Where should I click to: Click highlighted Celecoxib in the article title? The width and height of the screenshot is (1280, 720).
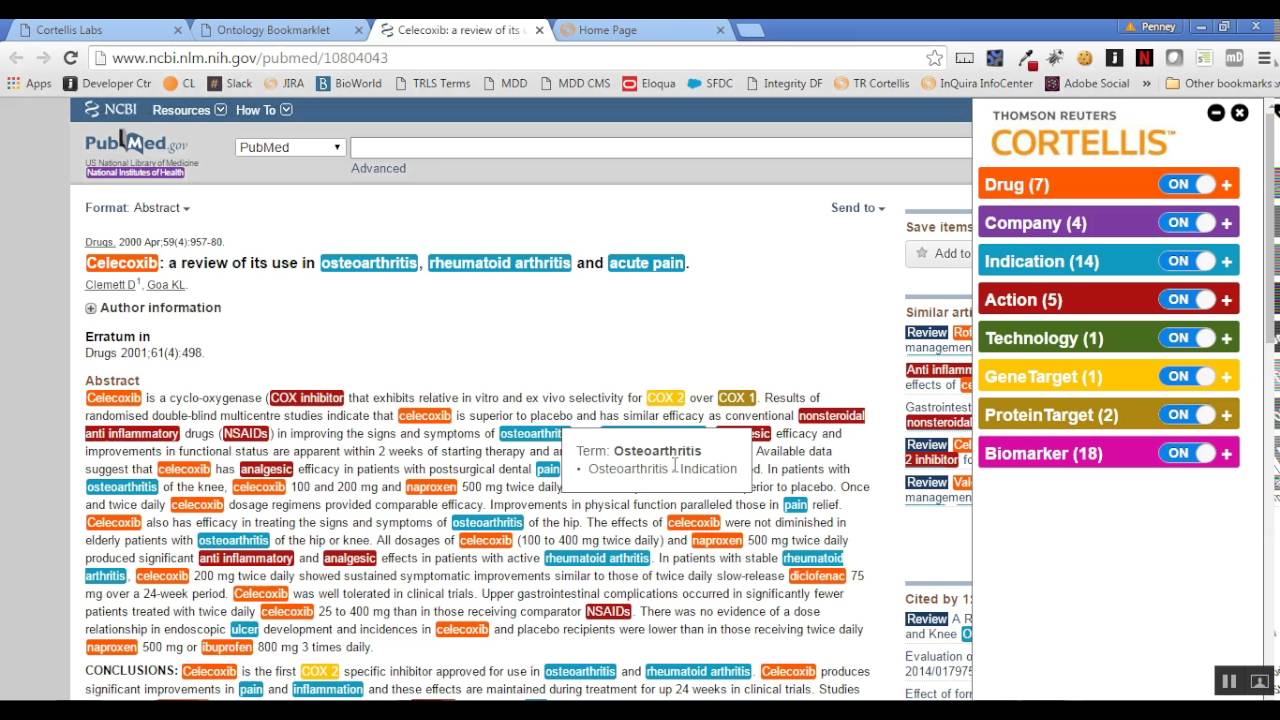tap(122, 263)
